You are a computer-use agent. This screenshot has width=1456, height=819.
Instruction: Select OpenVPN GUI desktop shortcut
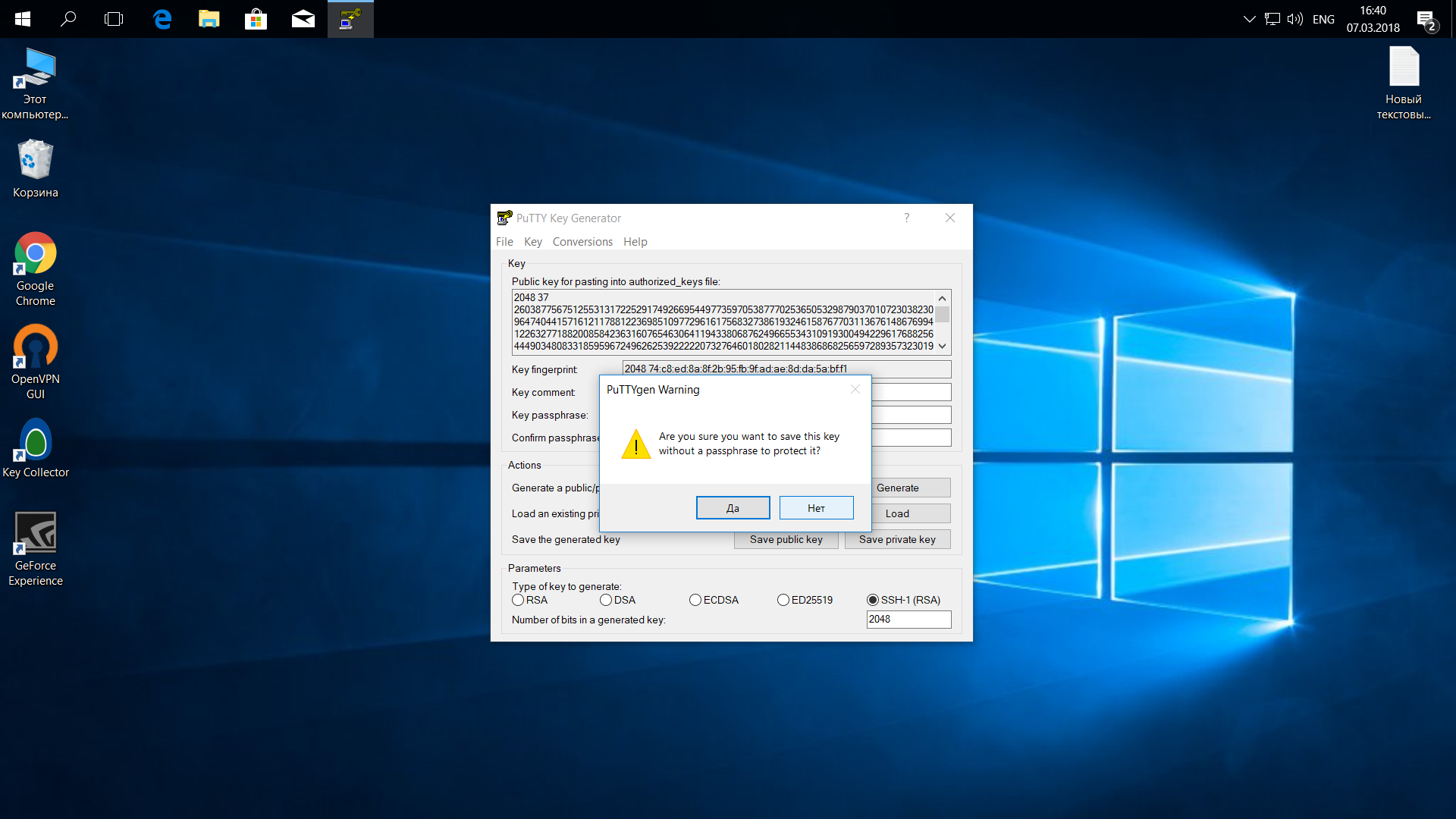click(35, 362)
